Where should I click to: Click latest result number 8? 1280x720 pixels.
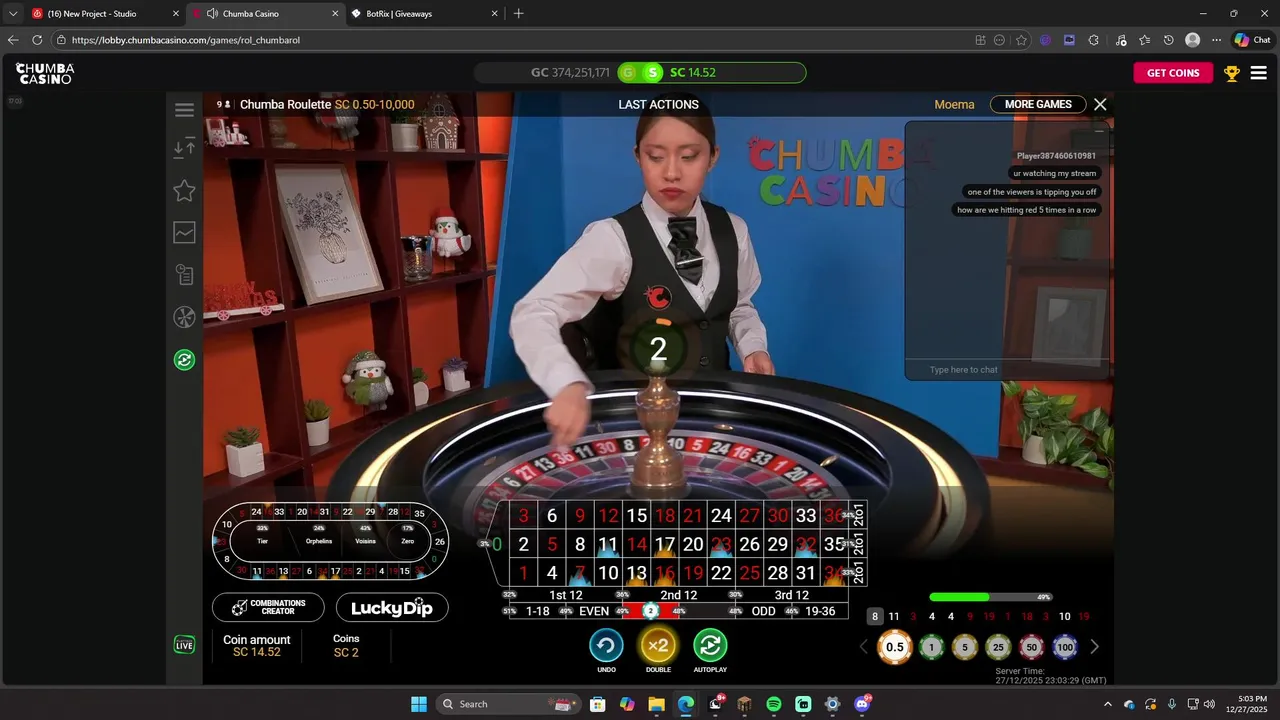coord(875,617)
